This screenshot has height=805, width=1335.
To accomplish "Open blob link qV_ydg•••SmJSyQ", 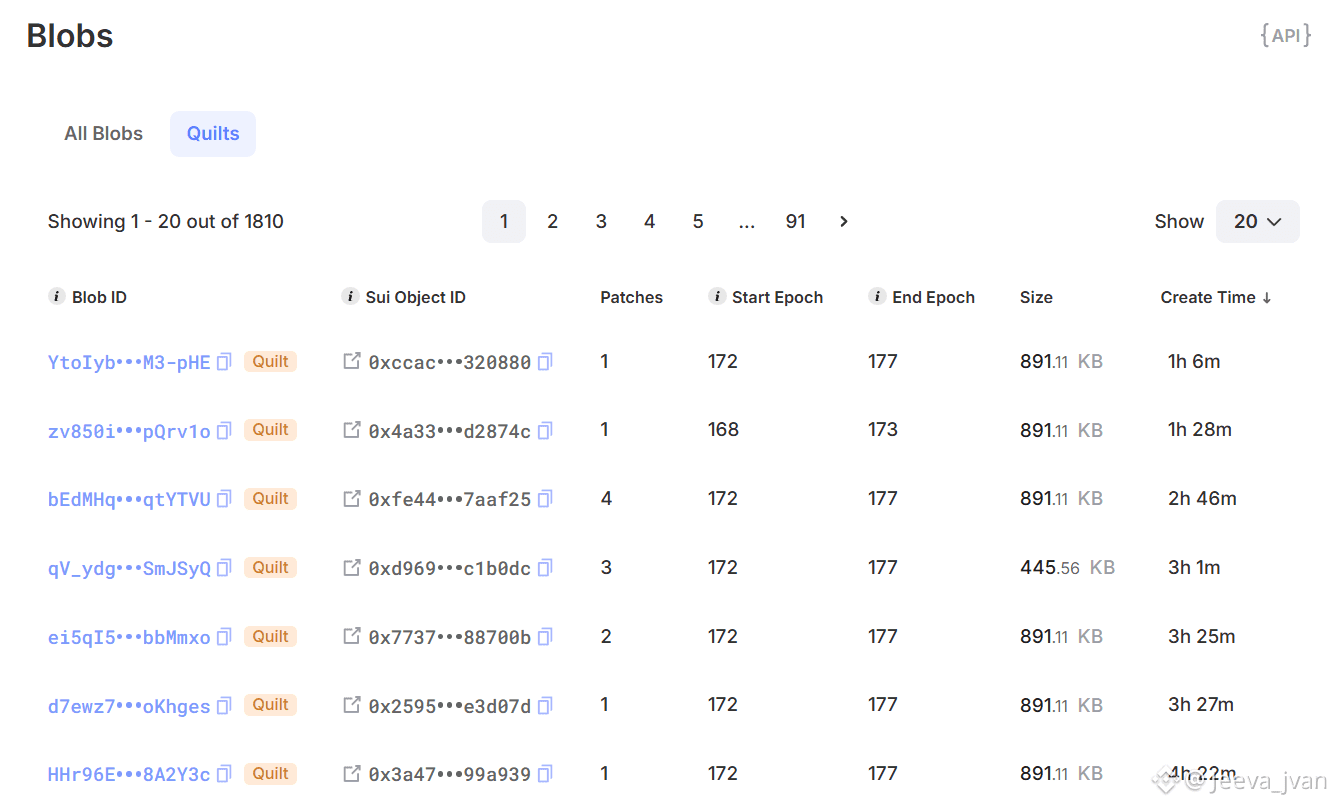I will [129, 568].
